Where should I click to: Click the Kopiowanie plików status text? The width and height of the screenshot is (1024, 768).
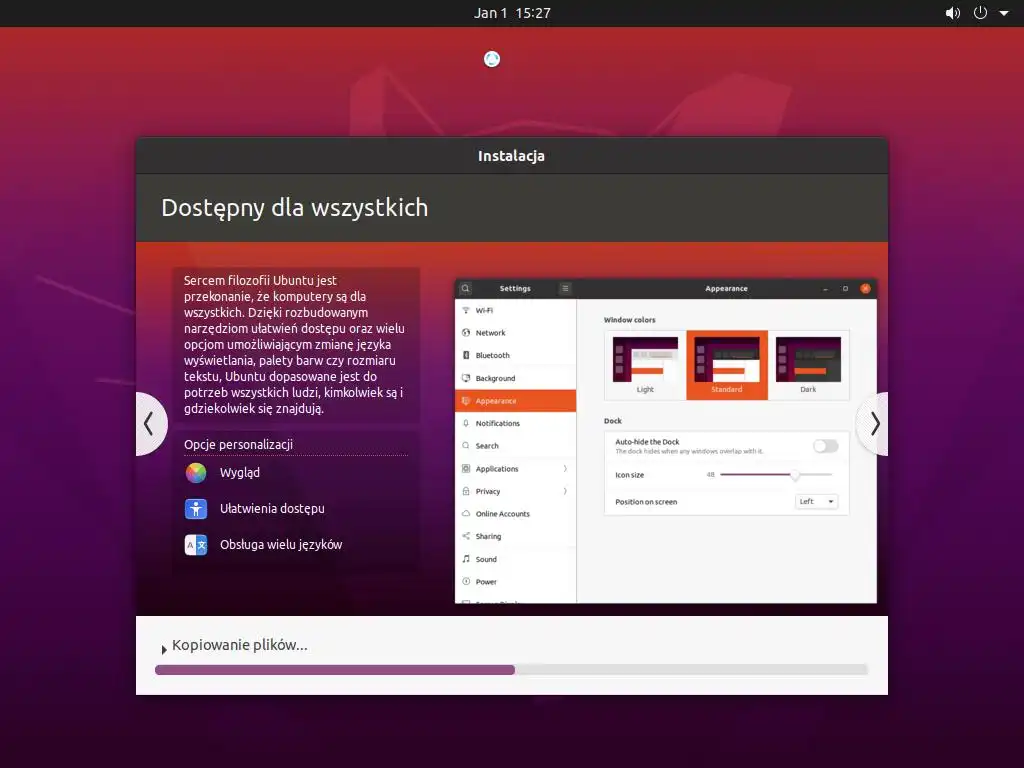240,645
